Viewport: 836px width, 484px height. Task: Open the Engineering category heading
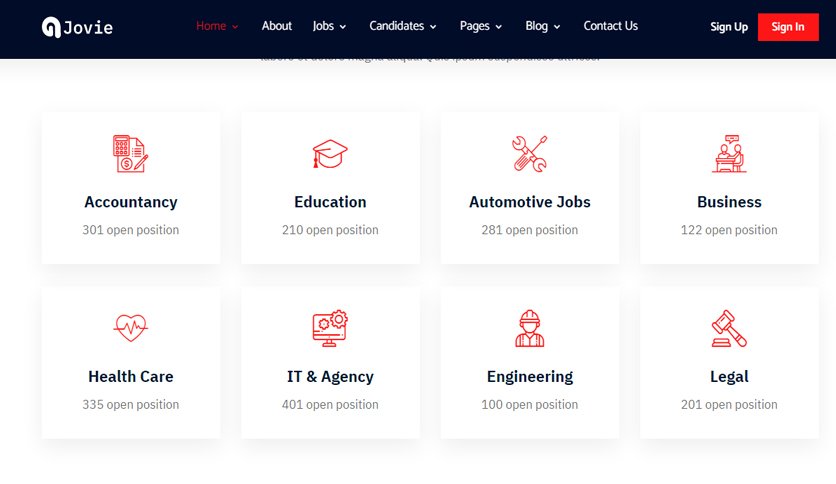click(529, 376)
